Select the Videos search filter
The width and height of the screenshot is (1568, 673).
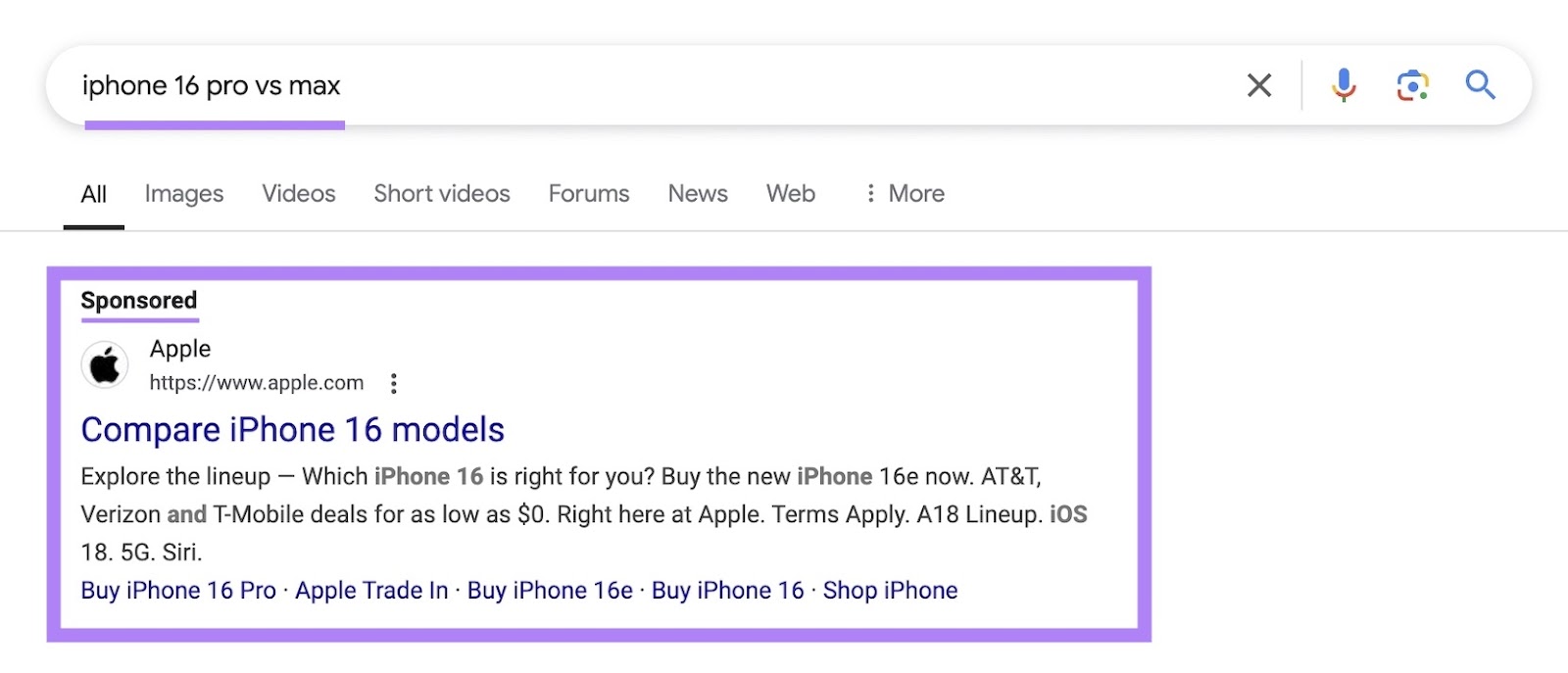tap(298, 193)
